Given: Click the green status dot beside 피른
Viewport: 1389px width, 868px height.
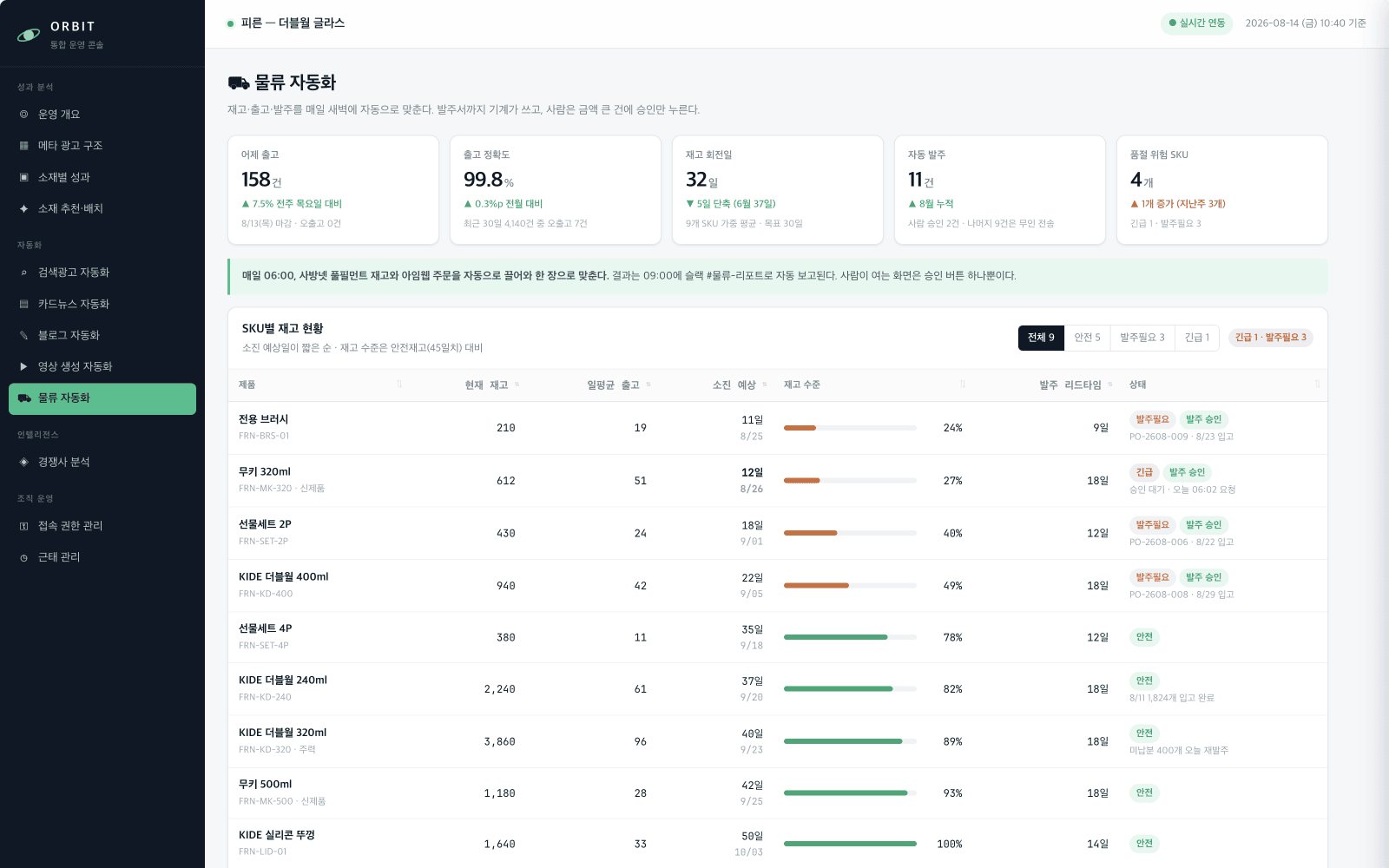Looking at the screenshot, I should coord(230,23).
